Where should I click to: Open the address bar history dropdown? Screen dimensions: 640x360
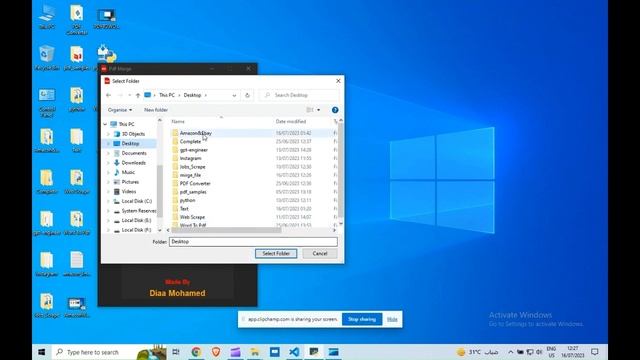(x=234, y=95)
